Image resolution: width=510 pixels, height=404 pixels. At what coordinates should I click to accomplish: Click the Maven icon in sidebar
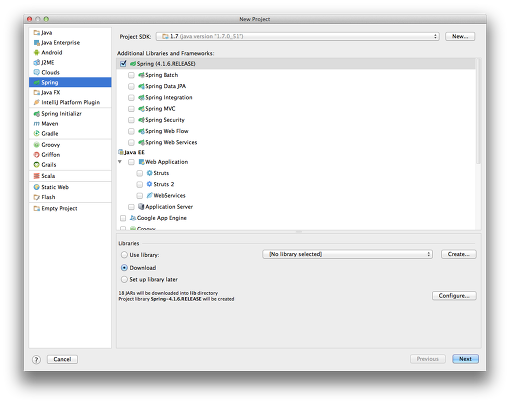click(x=37, y=124)
